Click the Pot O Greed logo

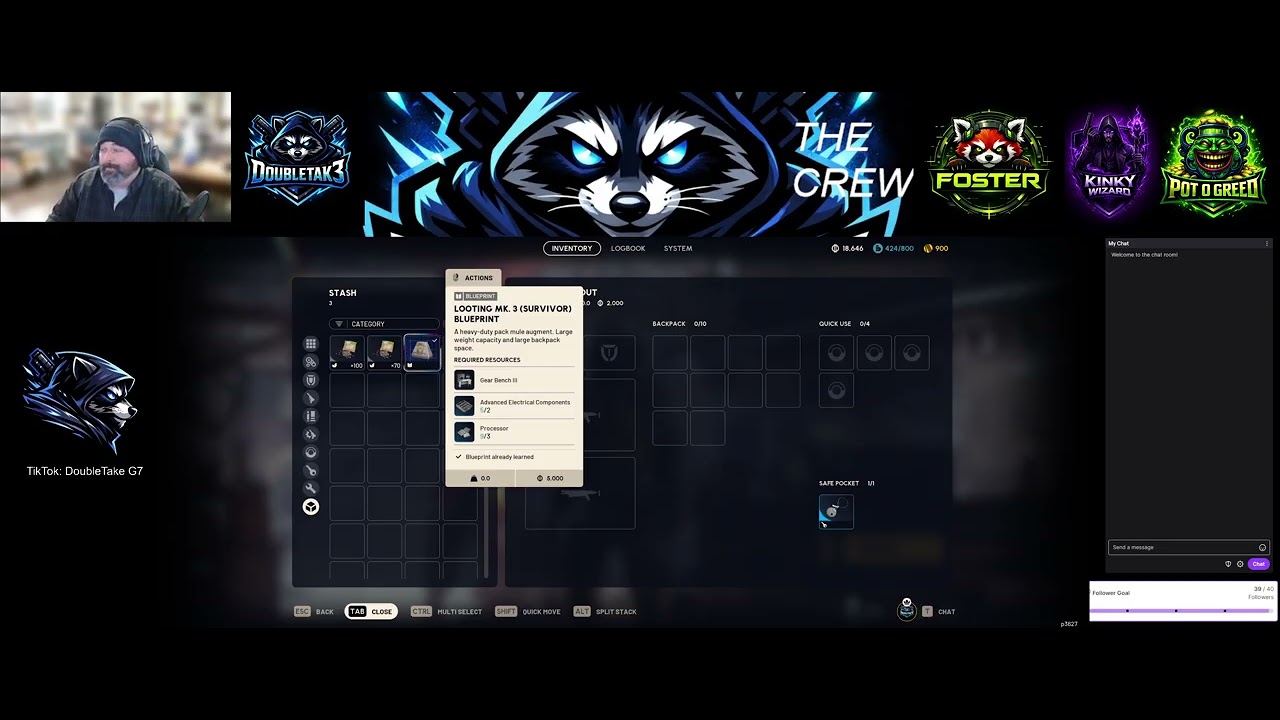pyautogui.click(x=1214, y=165)
